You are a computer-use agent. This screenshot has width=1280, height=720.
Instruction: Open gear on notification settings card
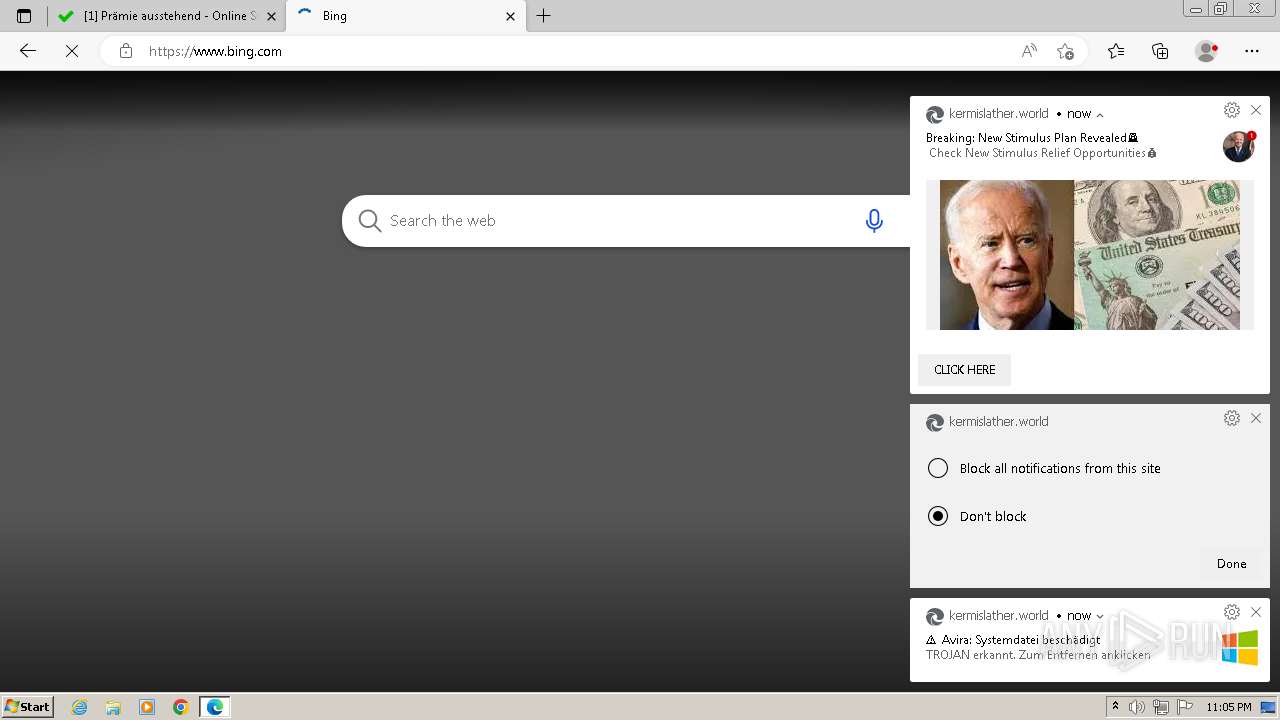(1232, 418)
